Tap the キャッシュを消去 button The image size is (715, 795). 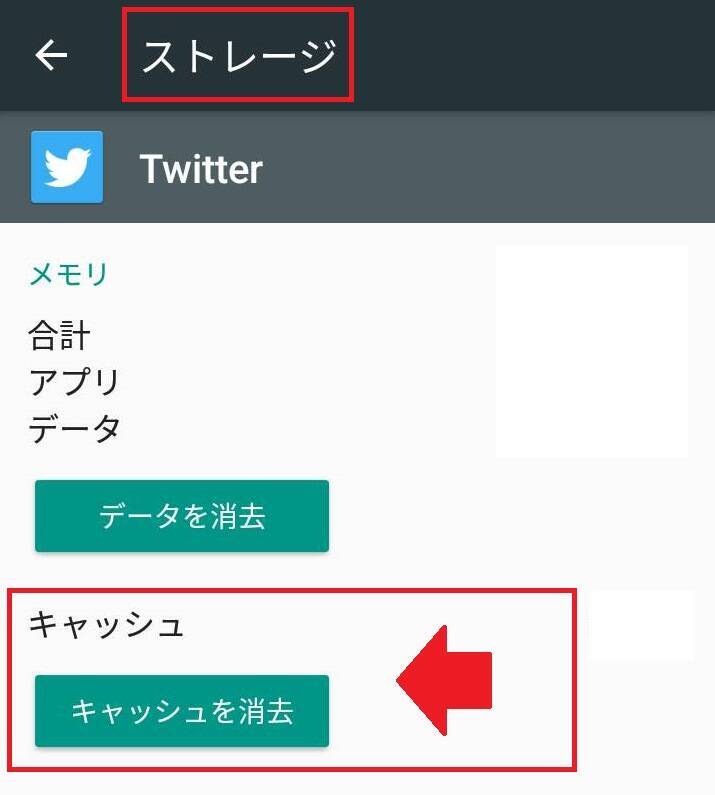(x=182, y=710)
